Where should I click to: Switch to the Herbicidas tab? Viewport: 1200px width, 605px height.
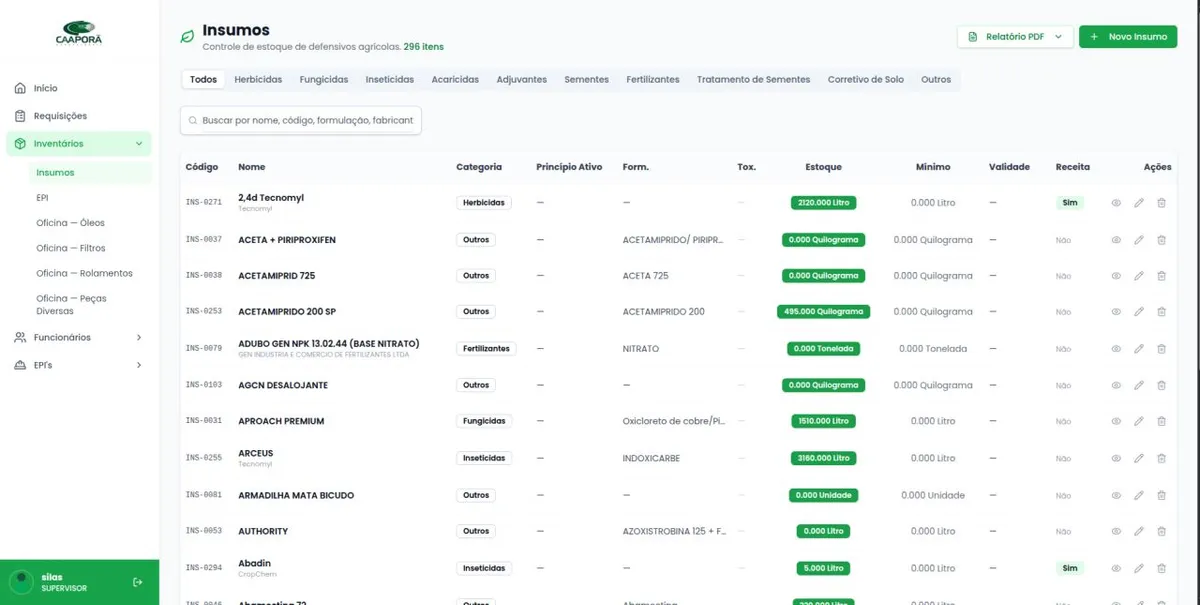(x=258, y=80)
